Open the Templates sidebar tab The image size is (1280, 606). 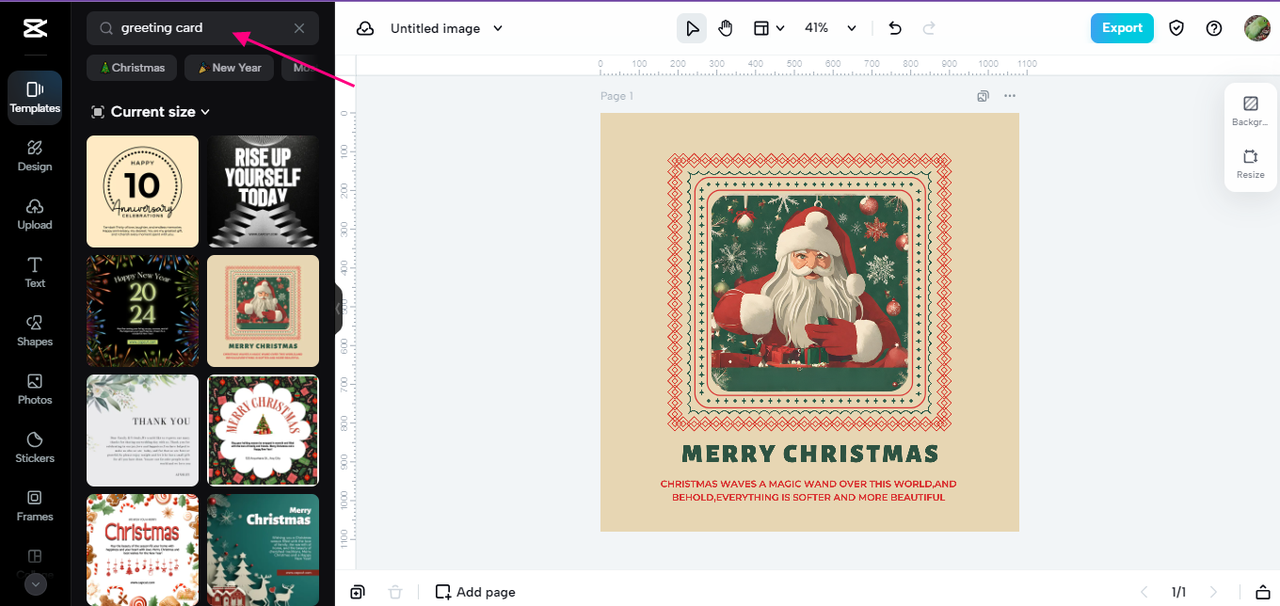pyautogui.click(x=35, y=98)
